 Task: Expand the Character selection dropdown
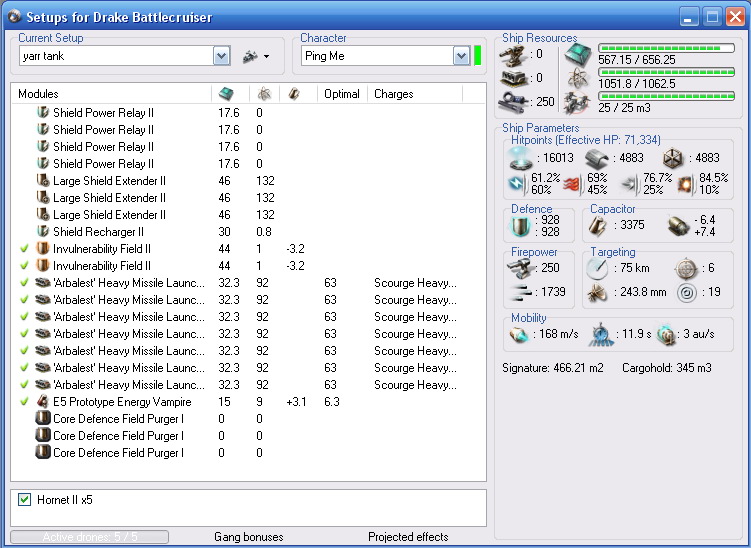(461, 56)
